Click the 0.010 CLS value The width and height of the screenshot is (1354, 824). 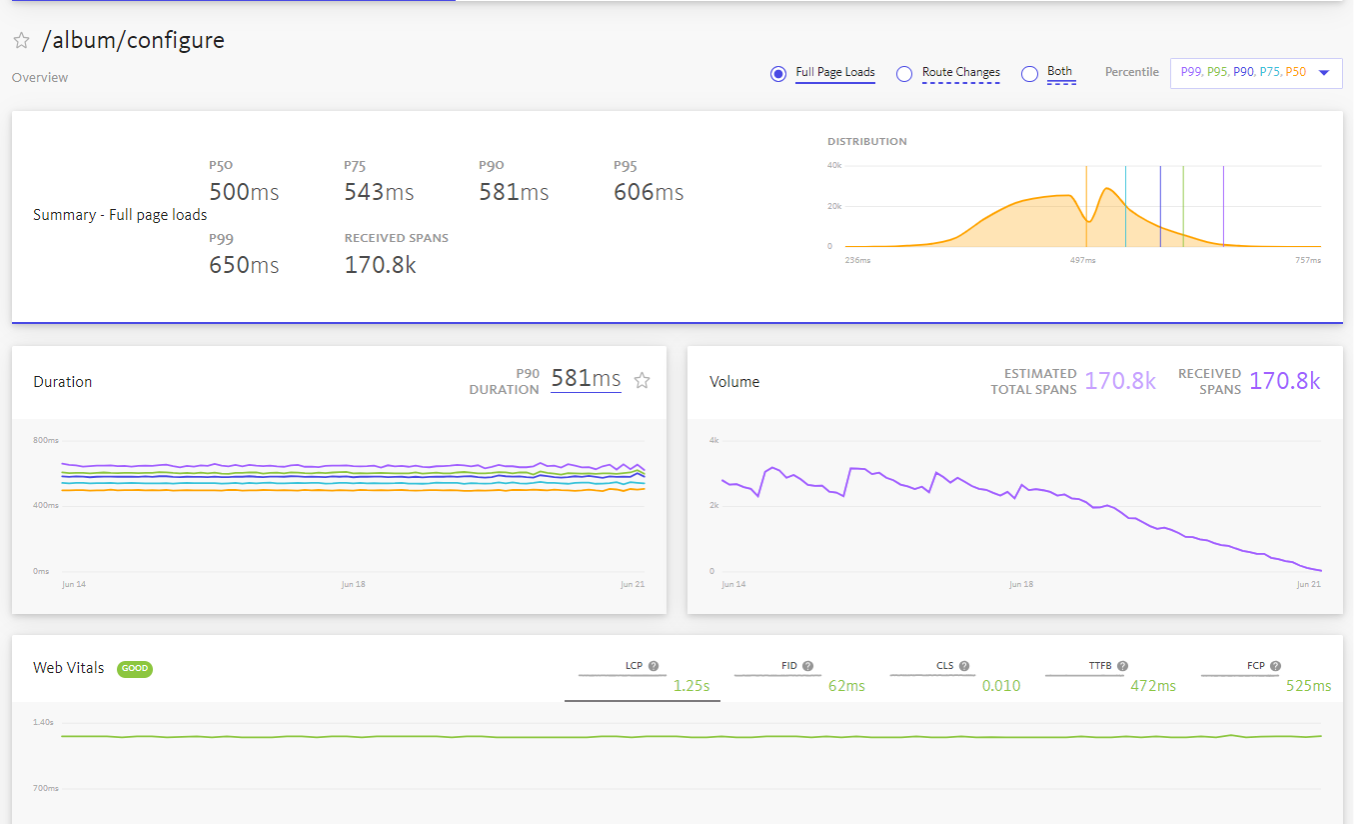point(1001,686)
